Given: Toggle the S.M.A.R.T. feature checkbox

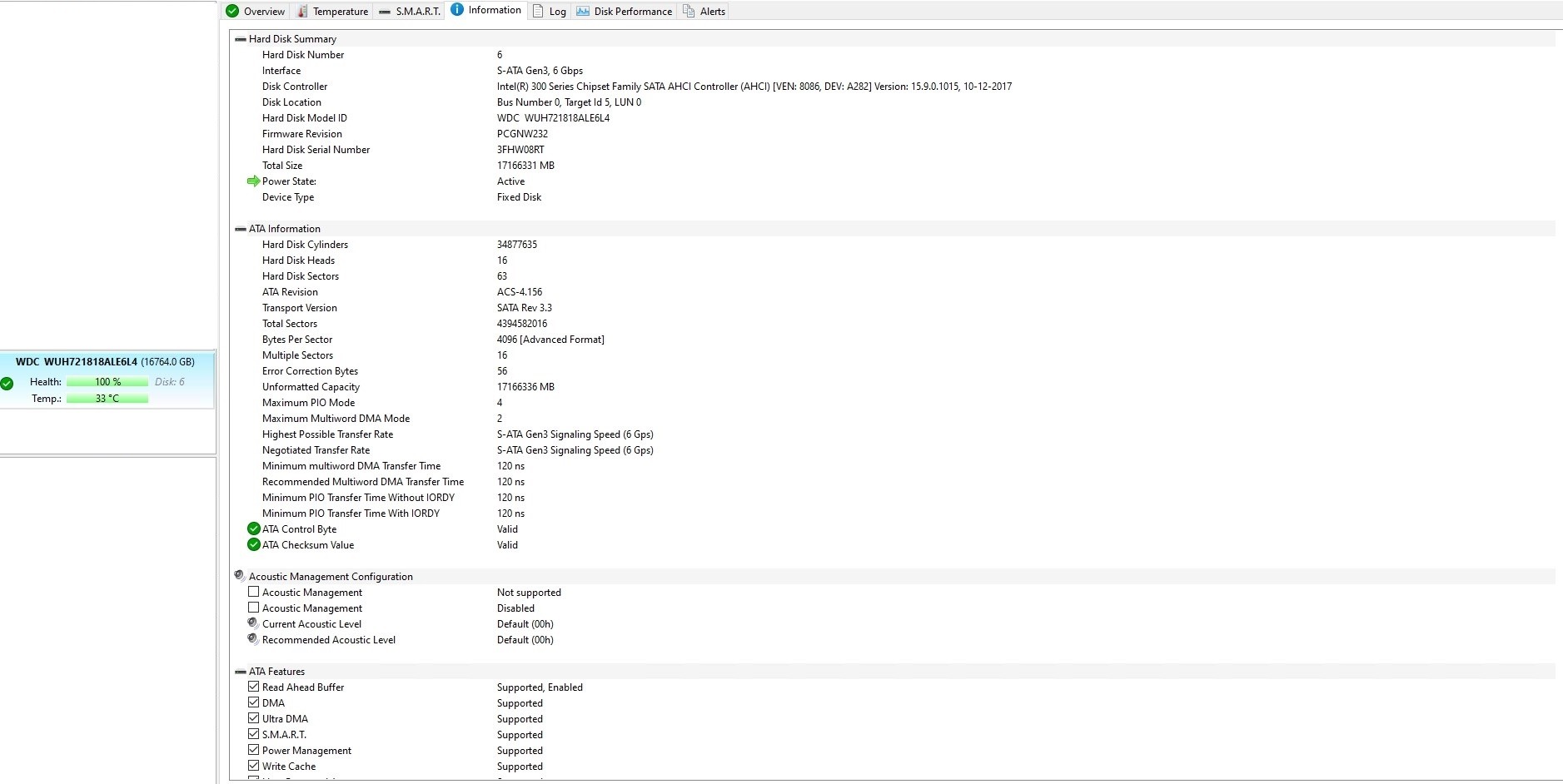Looking at the screenshot, I should 253,734.
